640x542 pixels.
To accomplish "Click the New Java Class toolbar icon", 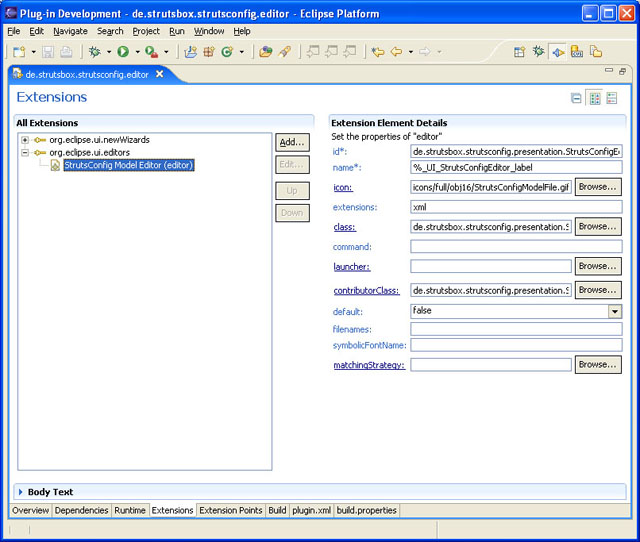I will 227,52.
